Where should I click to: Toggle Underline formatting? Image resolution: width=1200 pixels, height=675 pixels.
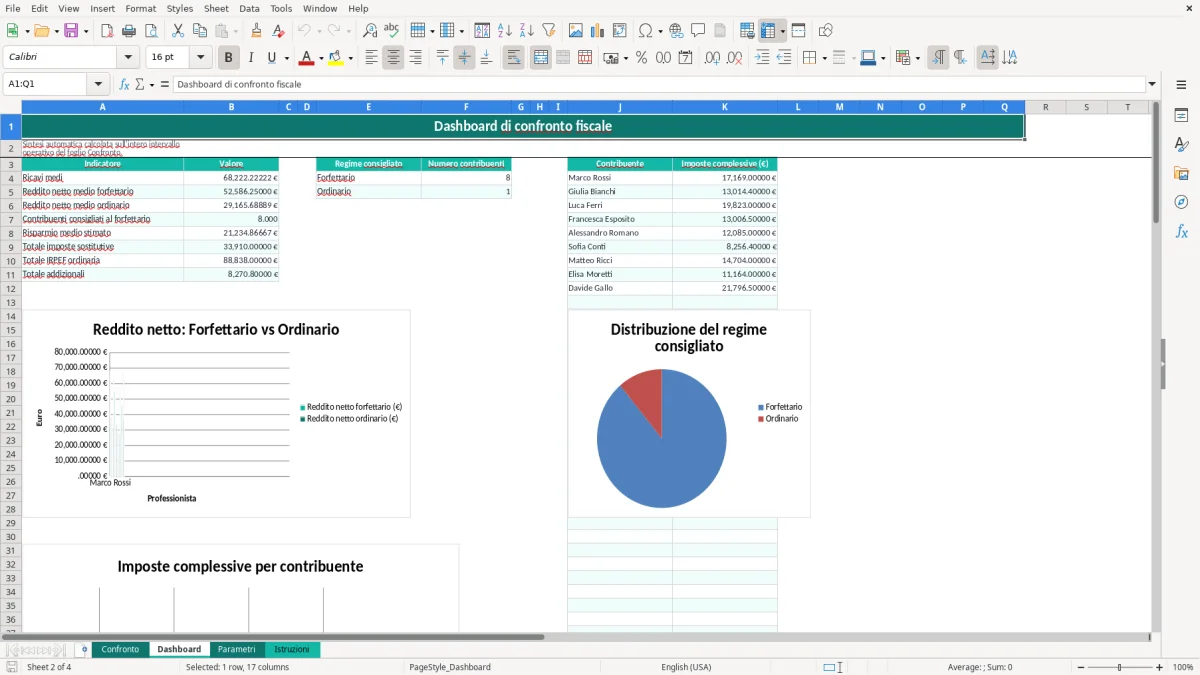[271, 58]
